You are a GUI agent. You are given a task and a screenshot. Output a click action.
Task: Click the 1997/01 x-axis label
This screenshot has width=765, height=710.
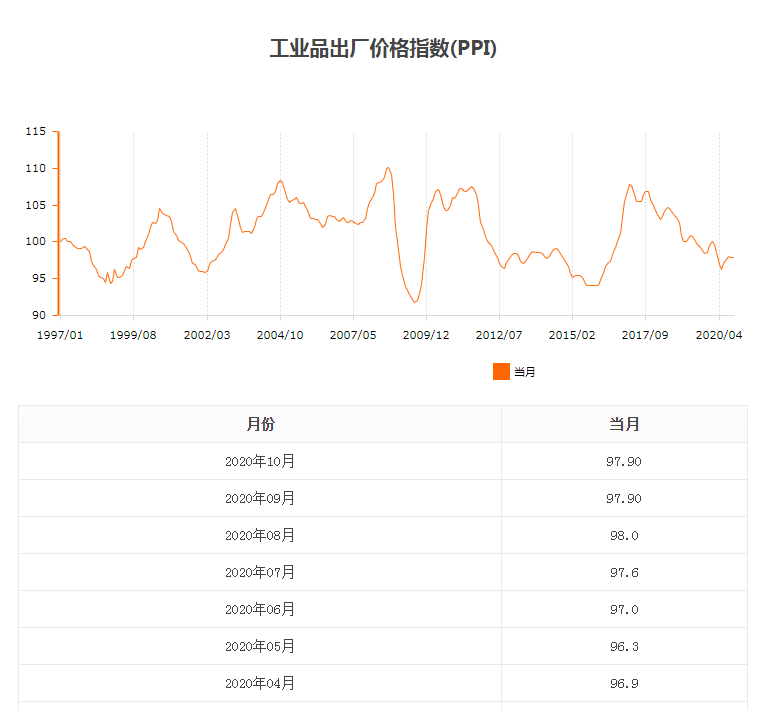tap(60, 335)
